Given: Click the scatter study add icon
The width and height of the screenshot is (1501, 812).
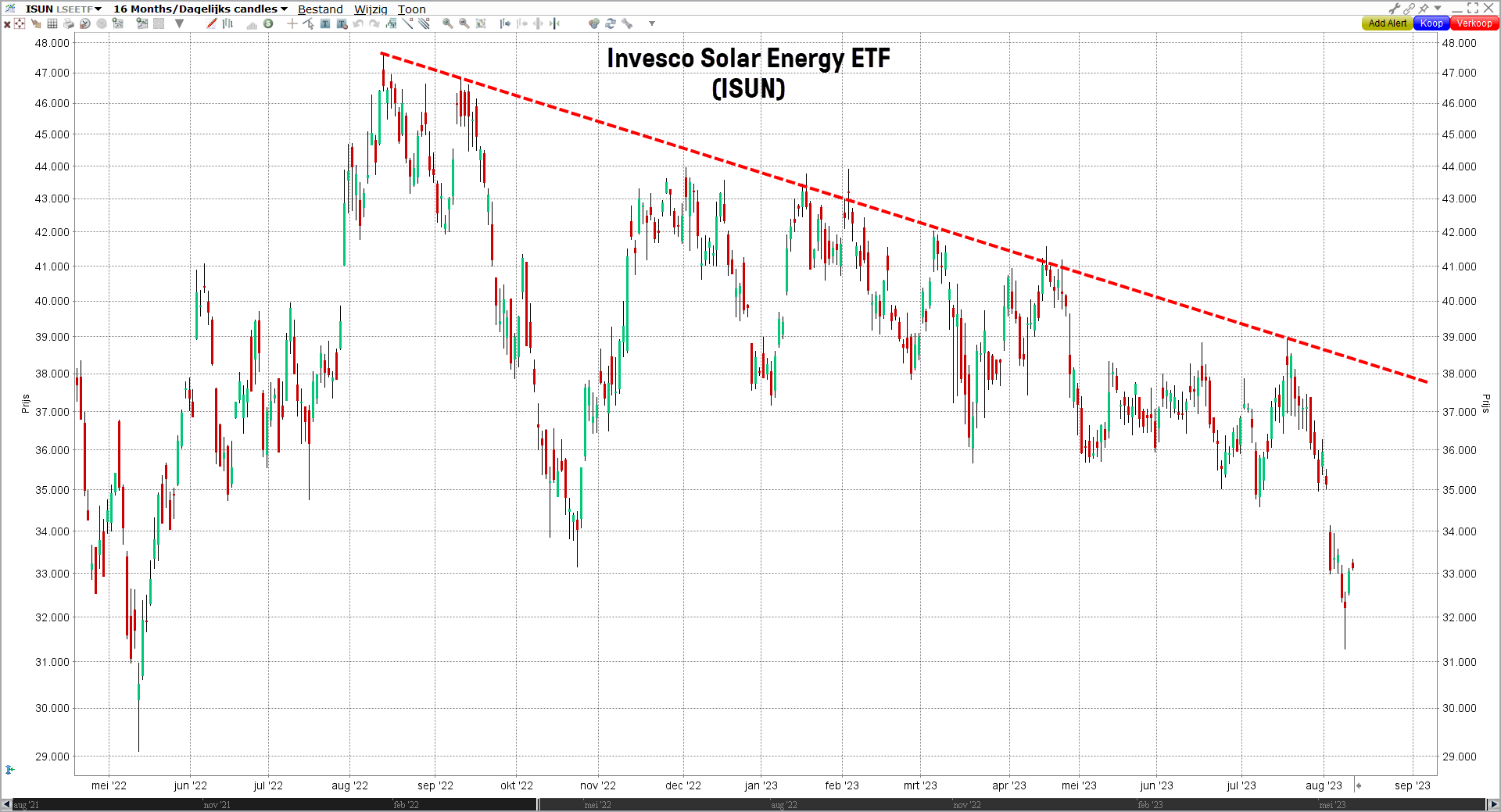Looking at the screenshot, I should point(118,23).
